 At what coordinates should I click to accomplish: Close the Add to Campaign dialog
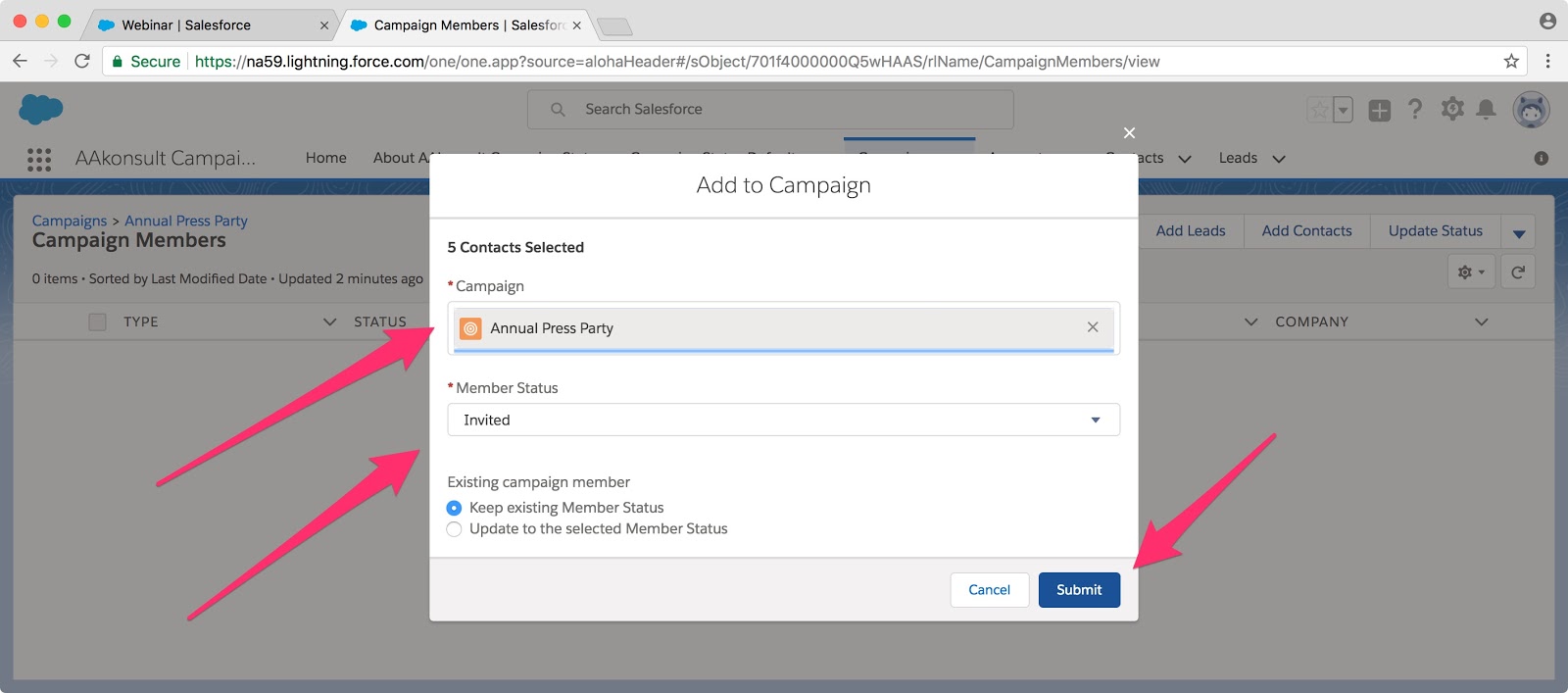(x=1129, y=132)
